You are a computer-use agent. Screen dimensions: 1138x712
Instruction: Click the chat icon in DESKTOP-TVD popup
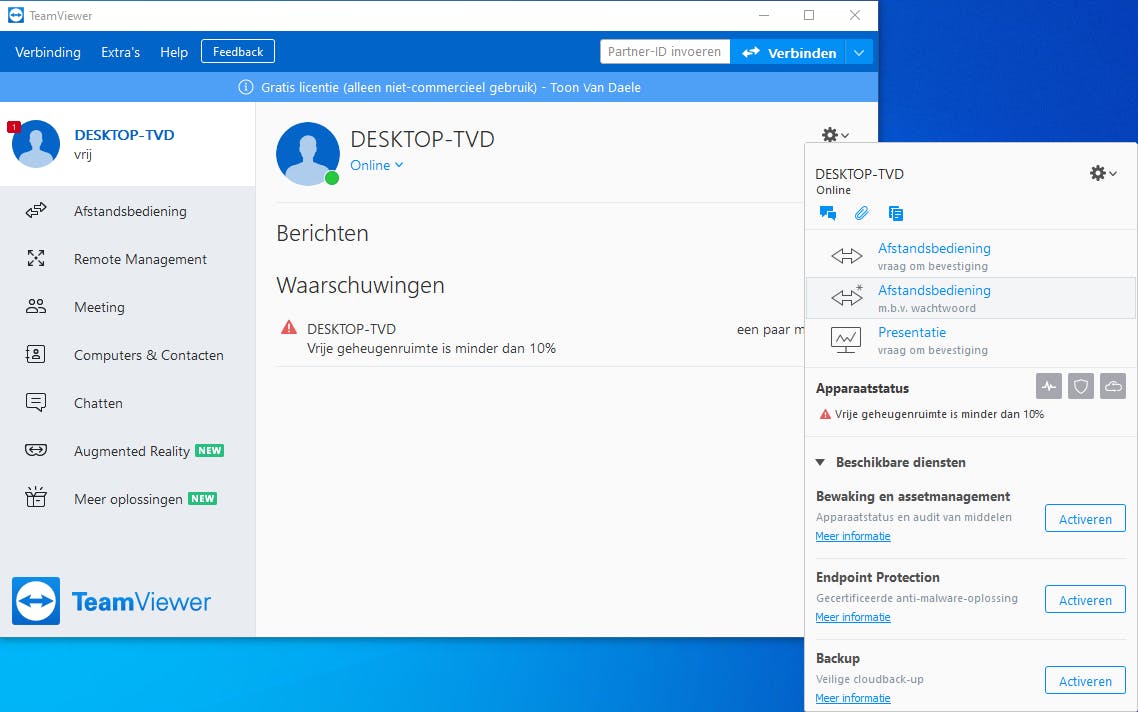pyautogui.click(x=827, y=213)
